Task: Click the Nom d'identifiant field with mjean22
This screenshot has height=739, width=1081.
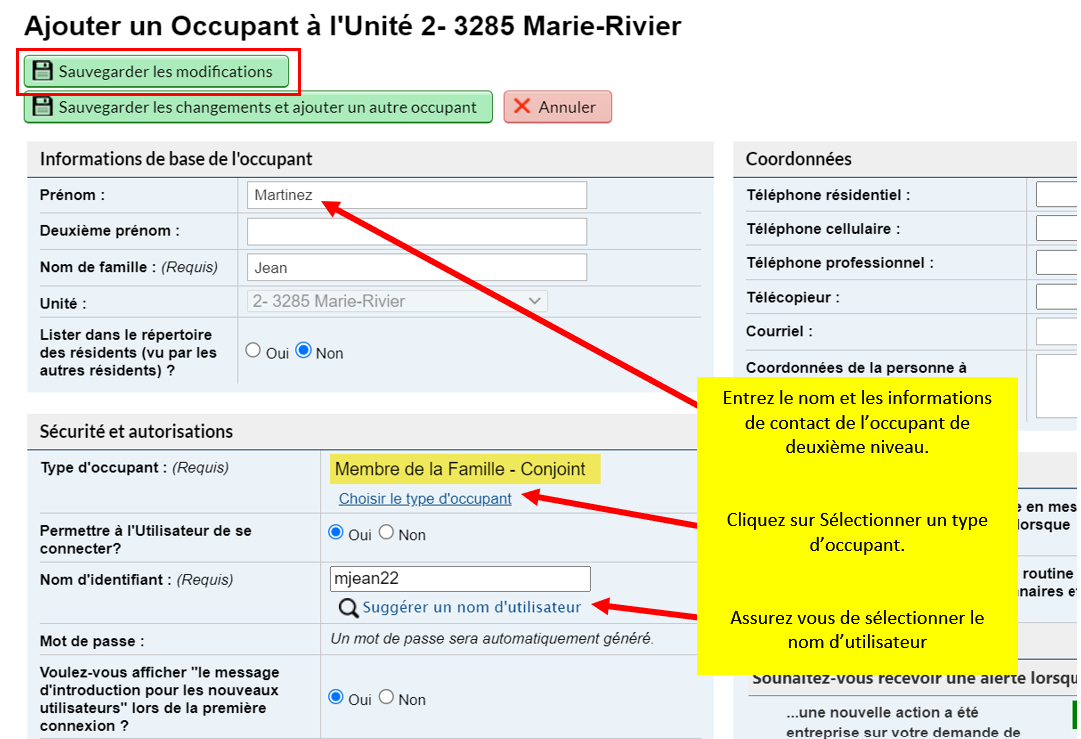Action: click(x=460, y=579)
